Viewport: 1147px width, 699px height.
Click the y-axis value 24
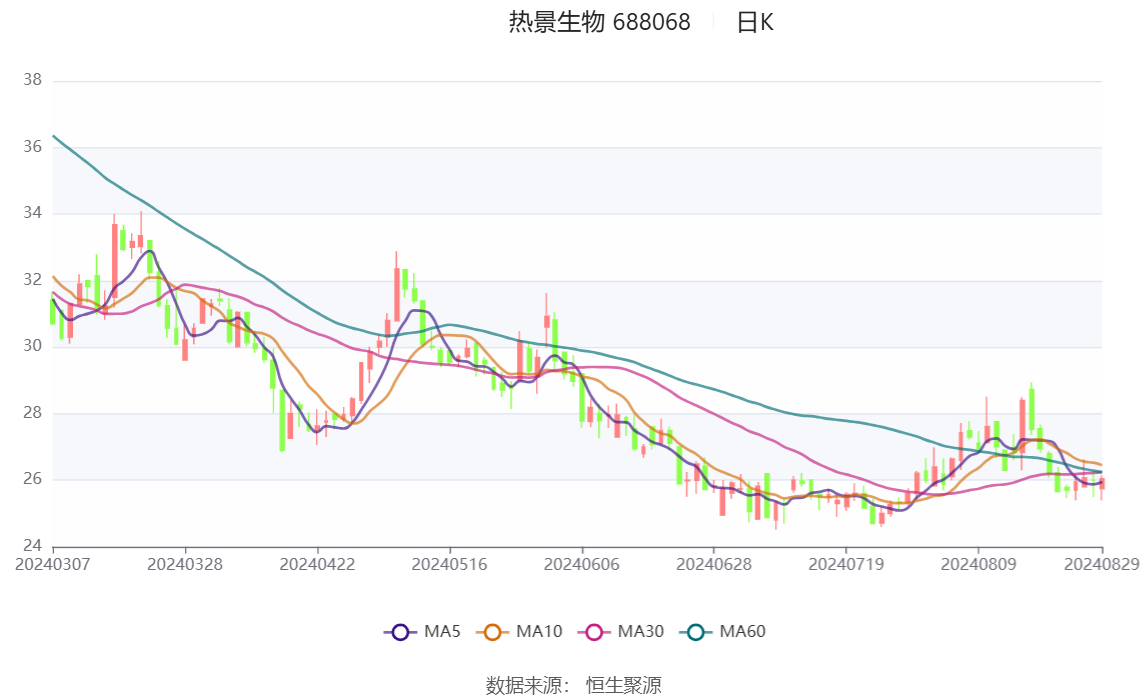click(32, 545)
